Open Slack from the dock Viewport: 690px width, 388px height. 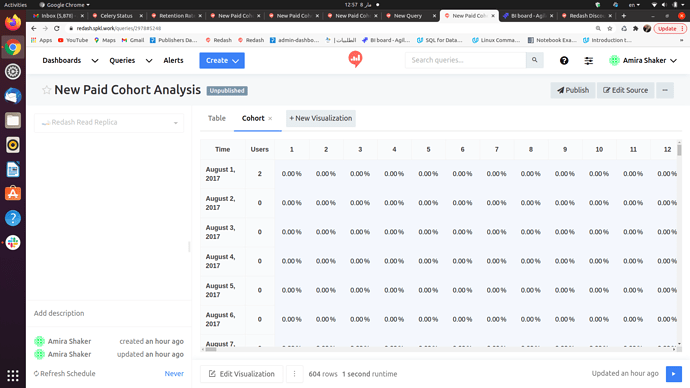13,242
